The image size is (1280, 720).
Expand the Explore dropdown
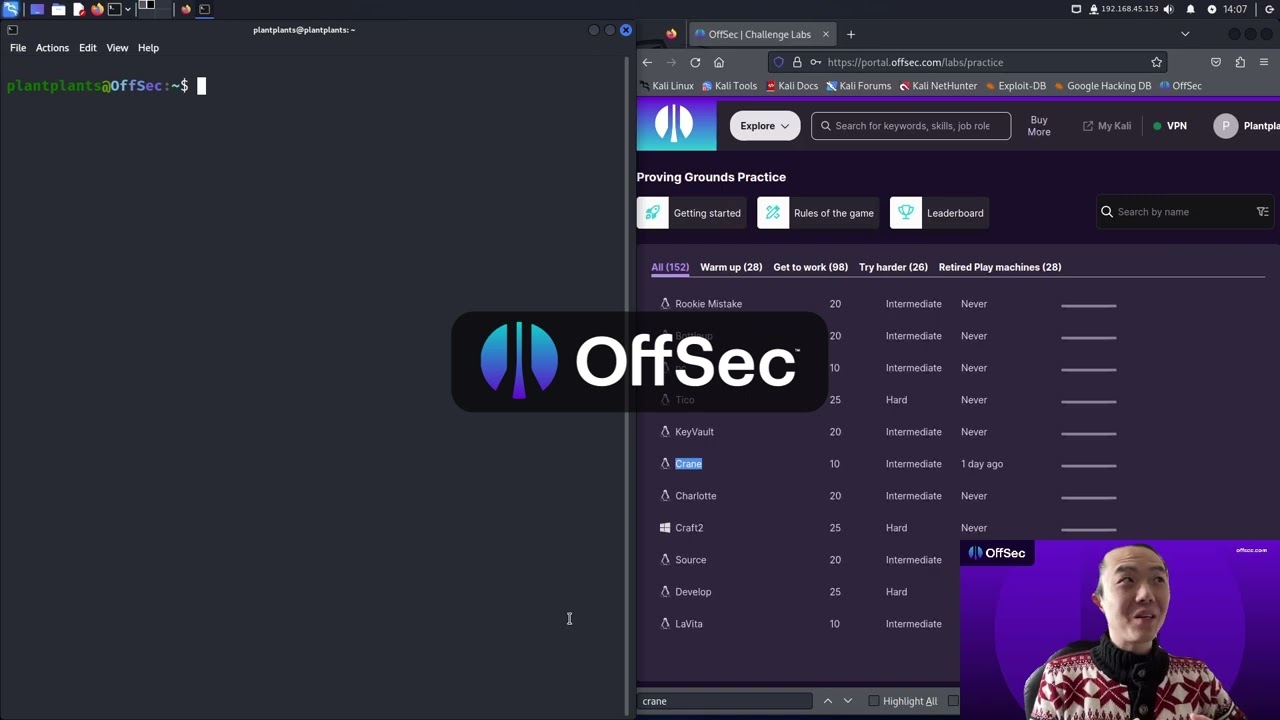click(764, 126)
